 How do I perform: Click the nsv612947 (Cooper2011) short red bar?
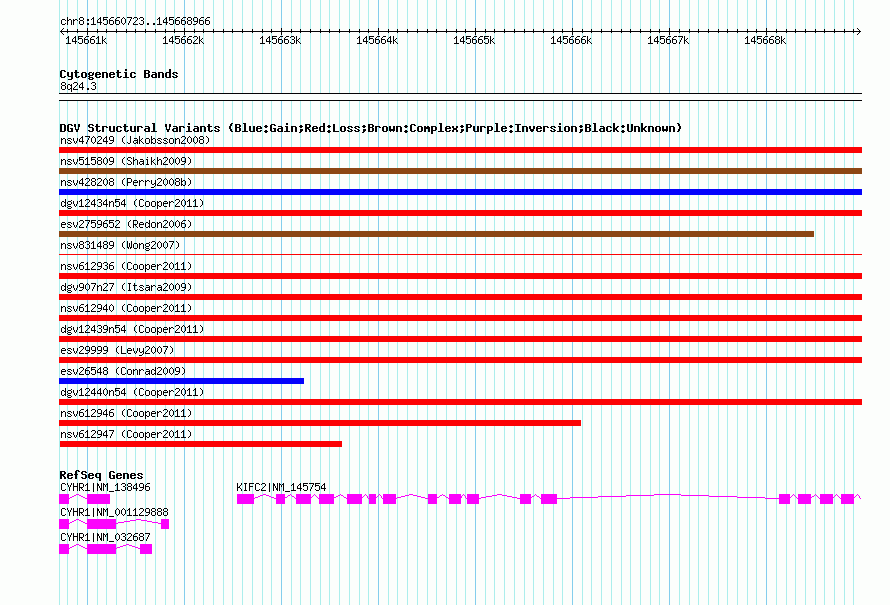click(200, 444)
